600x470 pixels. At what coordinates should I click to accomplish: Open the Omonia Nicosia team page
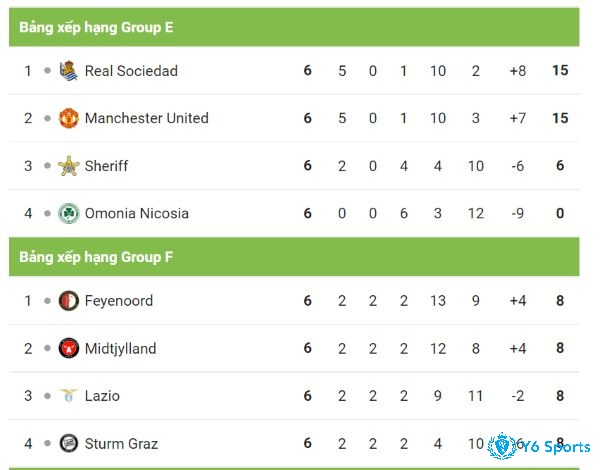(x=137, y=214)
